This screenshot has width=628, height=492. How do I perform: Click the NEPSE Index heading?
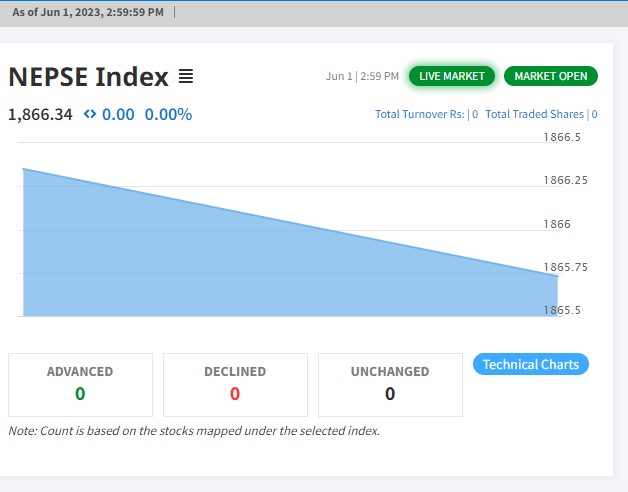pos(88,76)
